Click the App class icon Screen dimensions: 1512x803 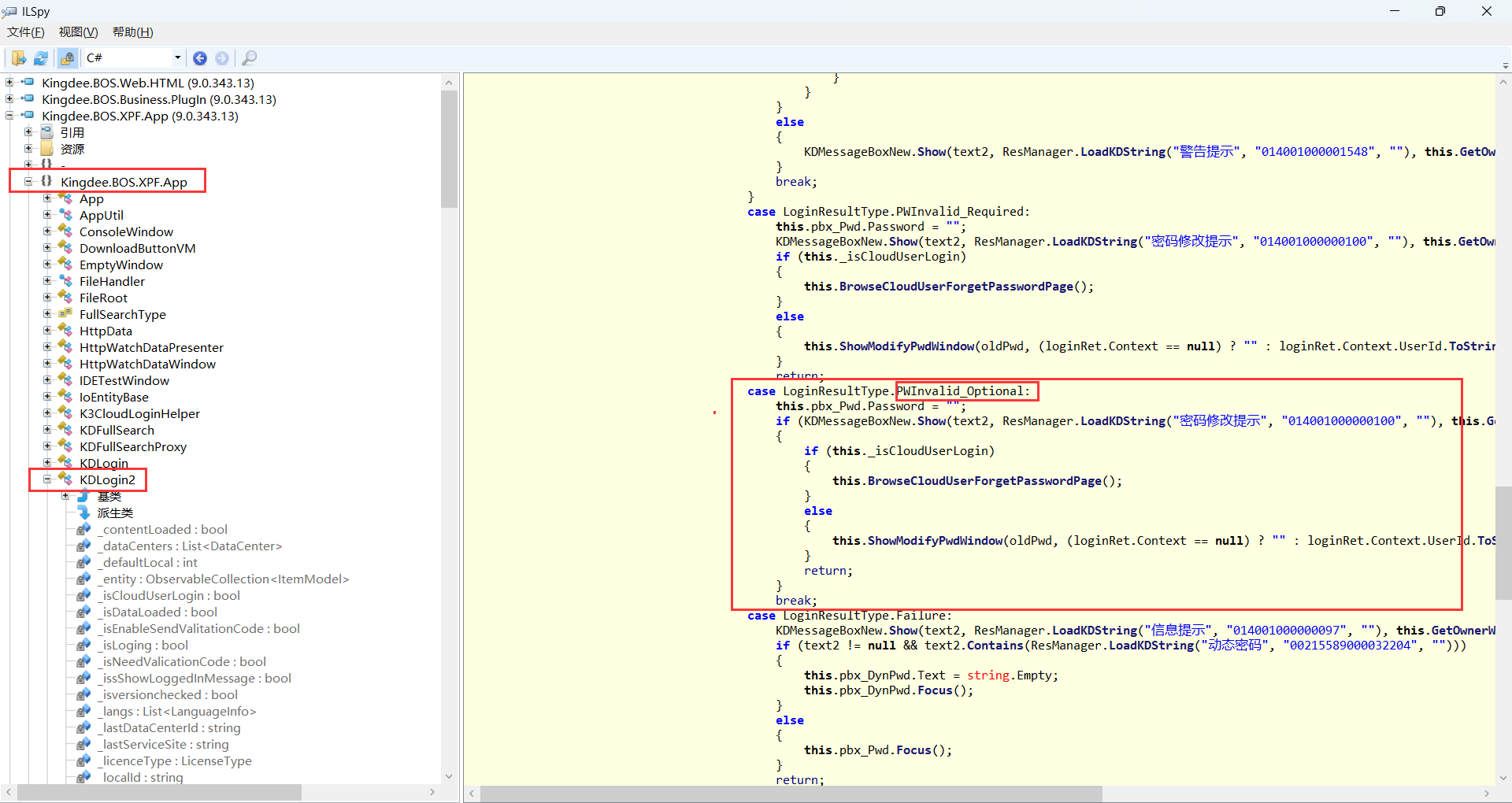tap(65, 198)
